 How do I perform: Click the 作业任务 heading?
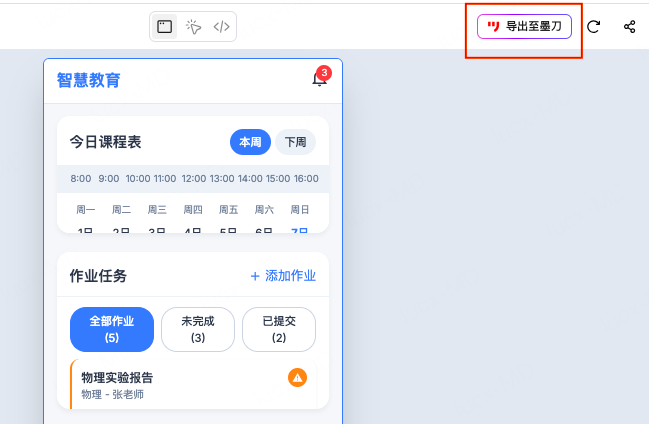click(98, 276)
